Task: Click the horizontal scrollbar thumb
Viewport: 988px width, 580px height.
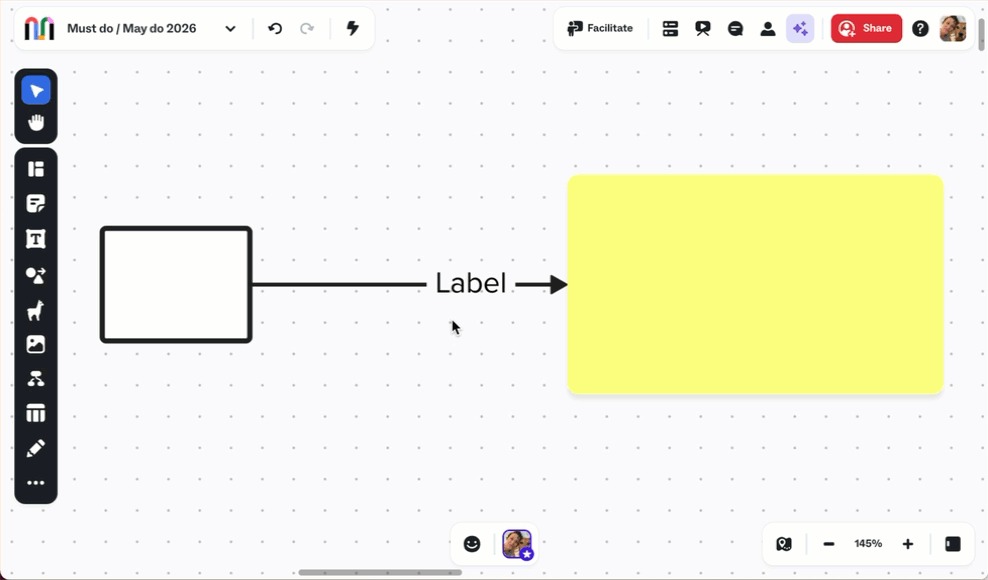Action: (x=380, y=572)
